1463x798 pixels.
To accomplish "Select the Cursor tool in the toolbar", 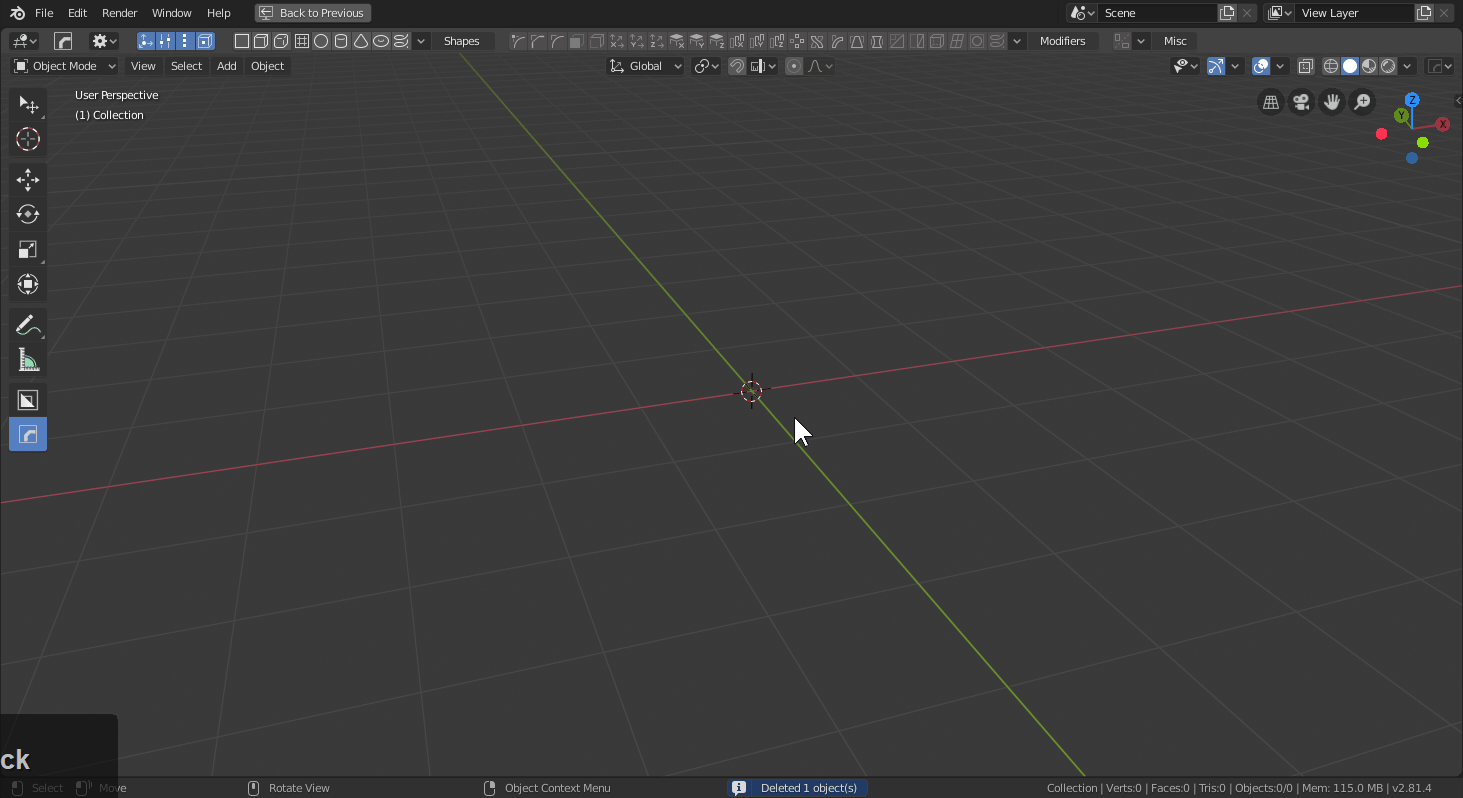I will [x=28, y=140].
